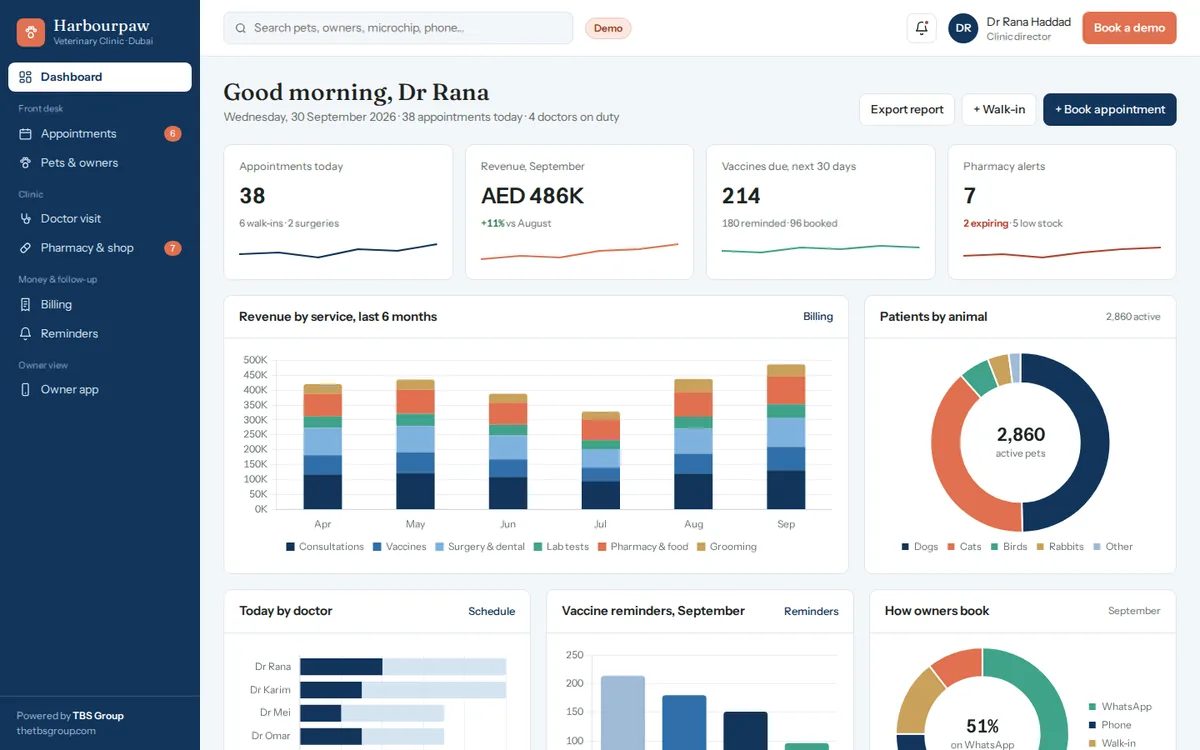Image resolution: width=1200 pixels, height=750 pixels.
Task: Click WhatsApp legend swatch
Action: coord(1093,707)
